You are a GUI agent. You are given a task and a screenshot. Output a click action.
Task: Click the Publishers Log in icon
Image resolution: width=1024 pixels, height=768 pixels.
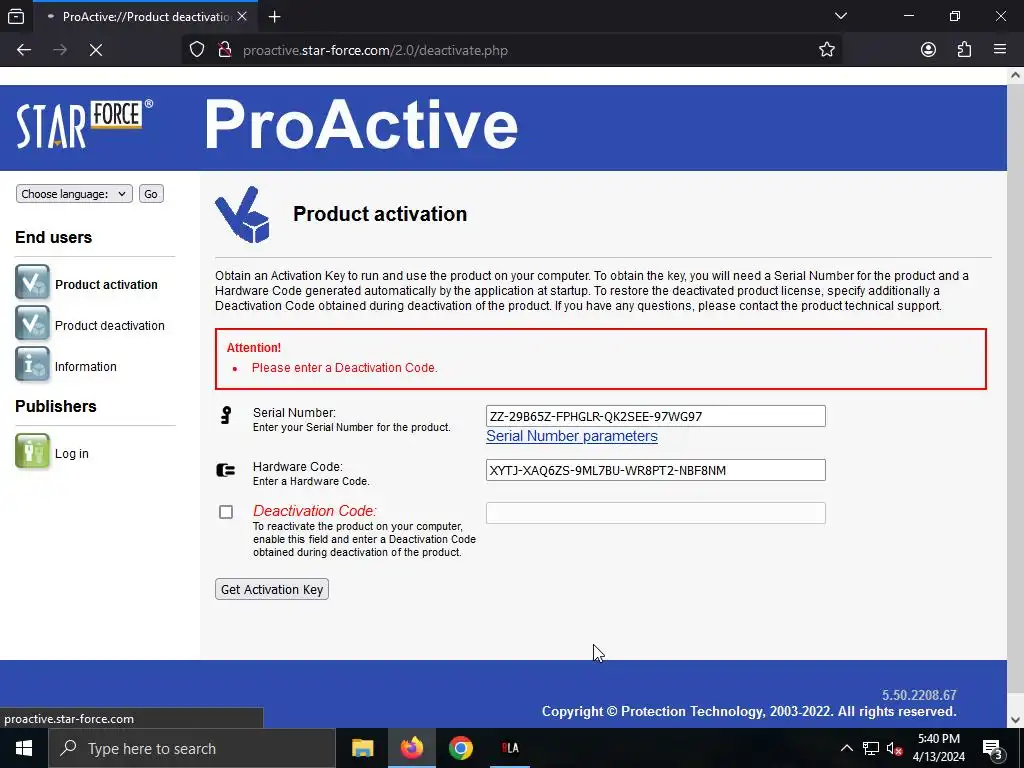tap(32, 451)
